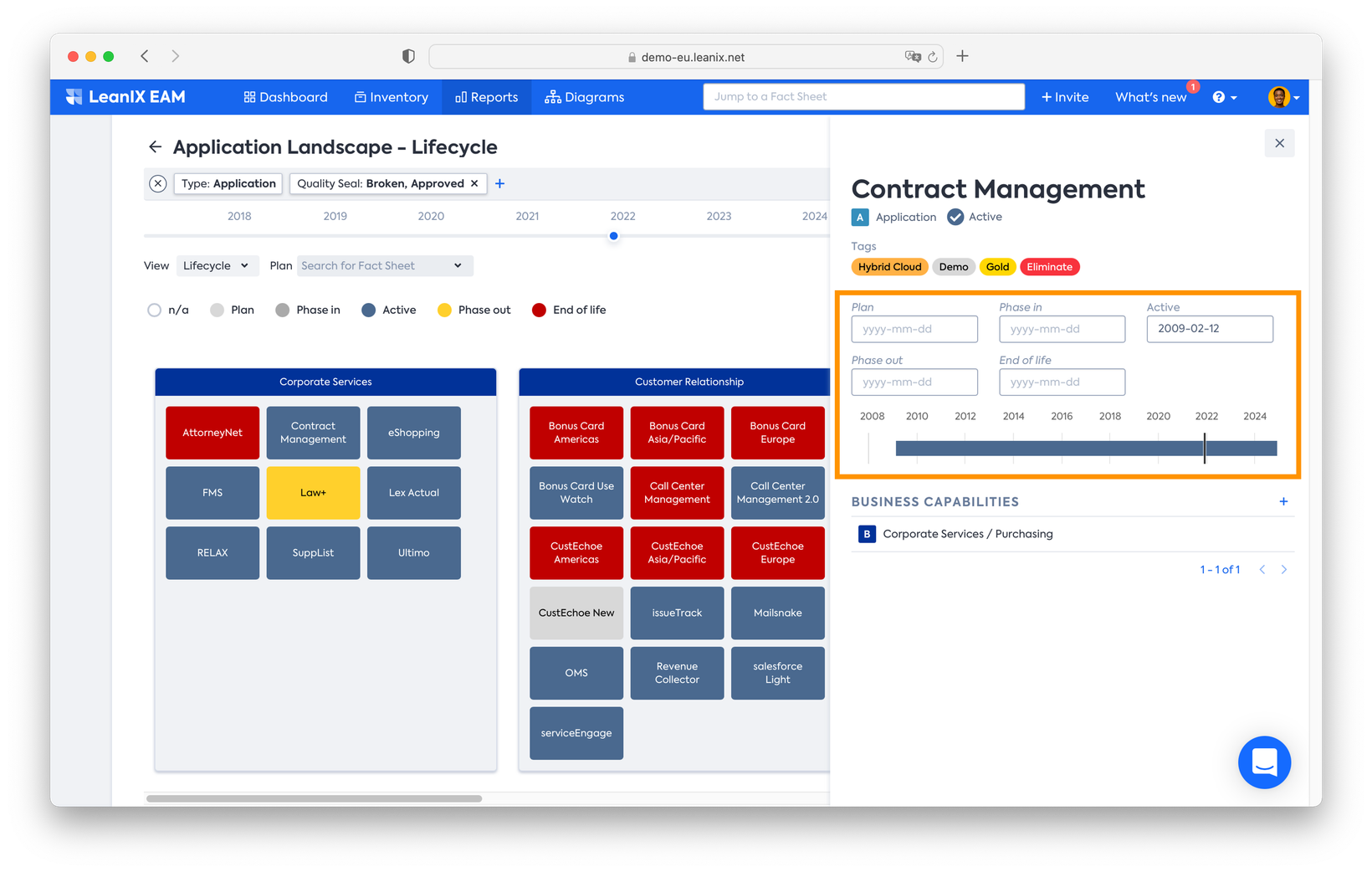Click the privacy shield icon in browser

coord(408,56)
